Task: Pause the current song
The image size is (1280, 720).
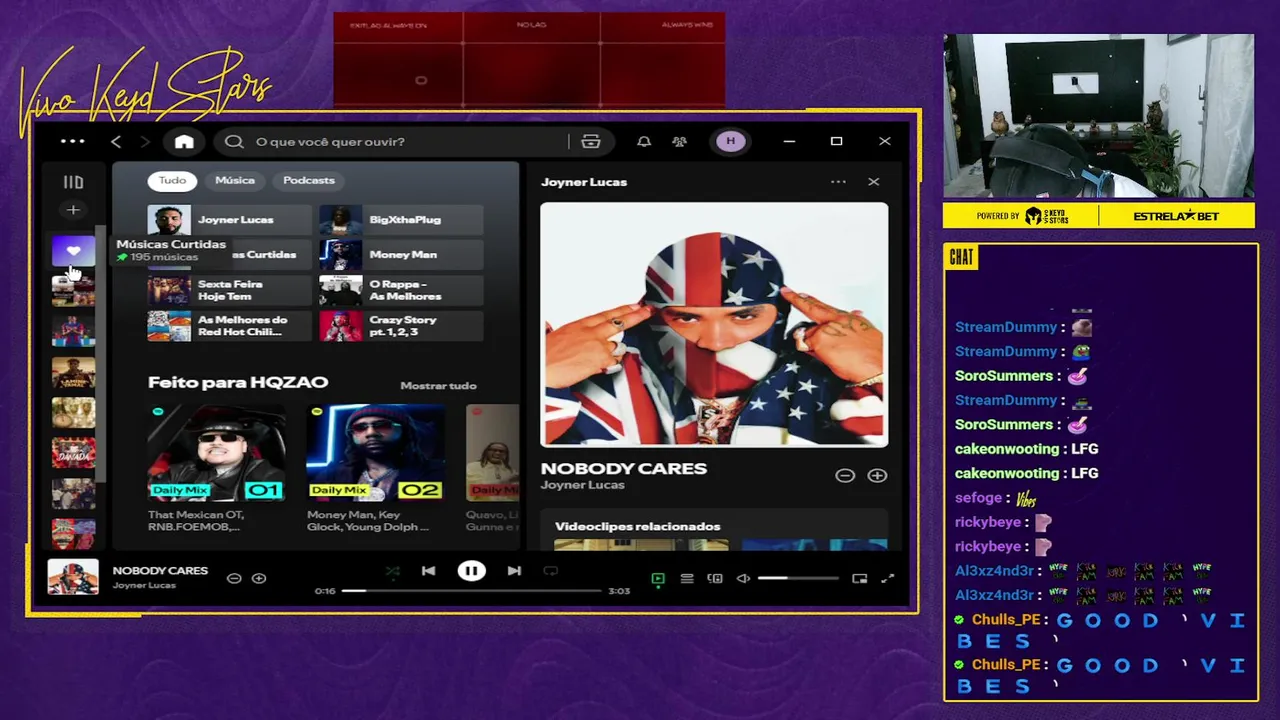Action: [x=471, y=571]
